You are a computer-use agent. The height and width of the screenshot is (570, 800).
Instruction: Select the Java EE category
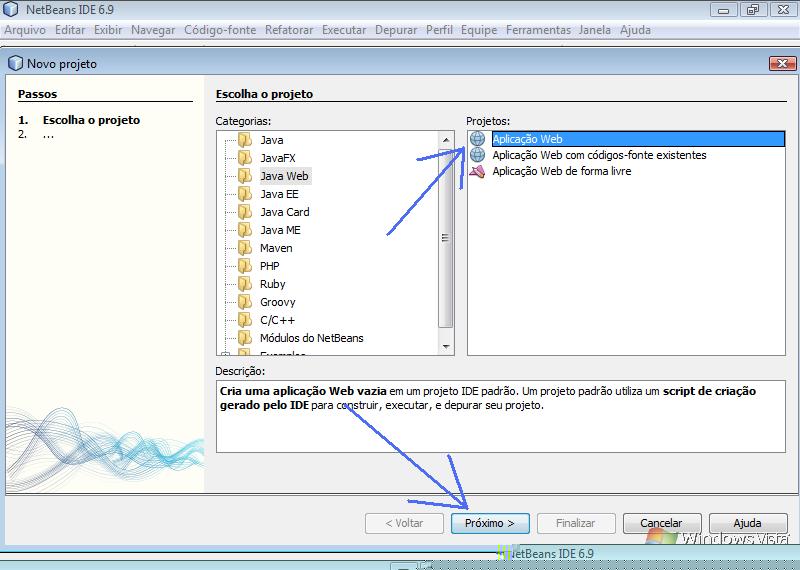click(279, 194)
